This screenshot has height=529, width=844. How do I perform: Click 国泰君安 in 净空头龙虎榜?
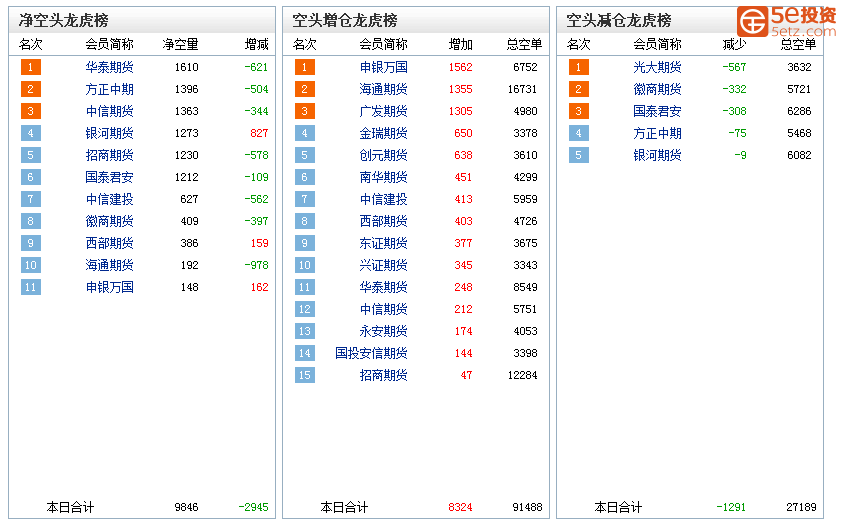109,178
